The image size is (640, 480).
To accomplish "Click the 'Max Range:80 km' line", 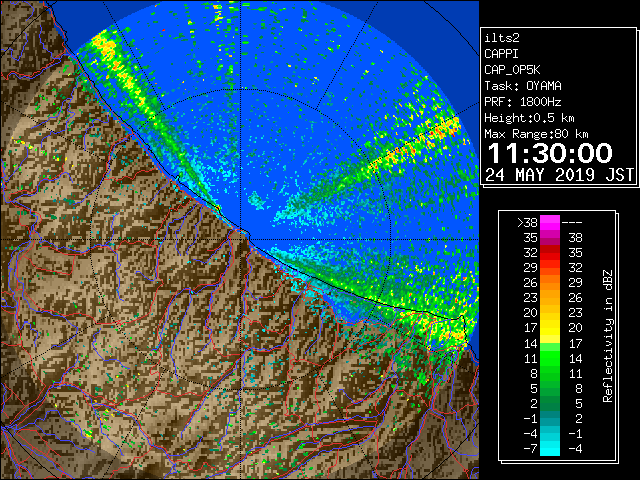I will 536,134.
